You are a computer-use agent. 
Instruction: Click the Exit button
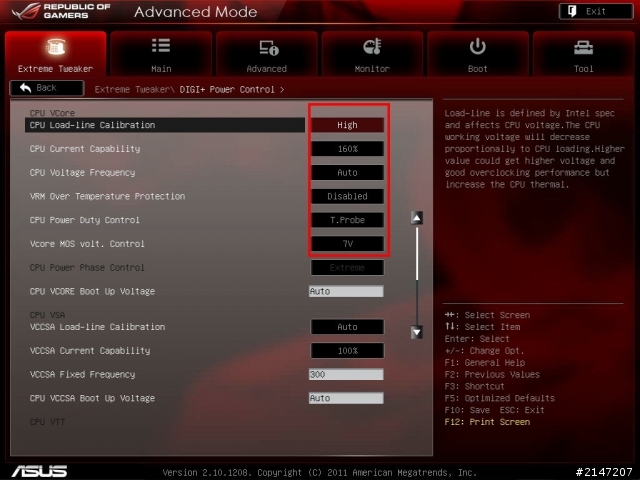596,11
